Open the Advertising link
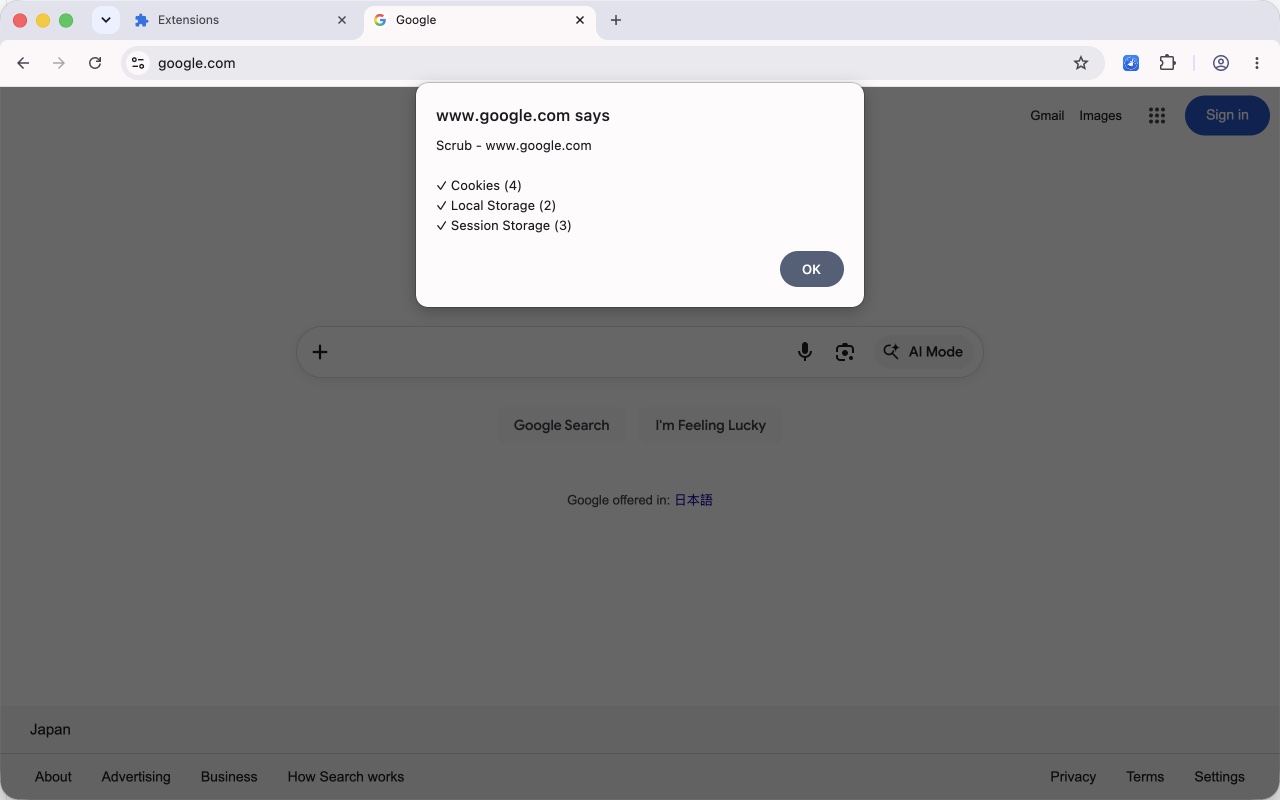The height and width of the screenshot is (800, 1280). point(136,777)
